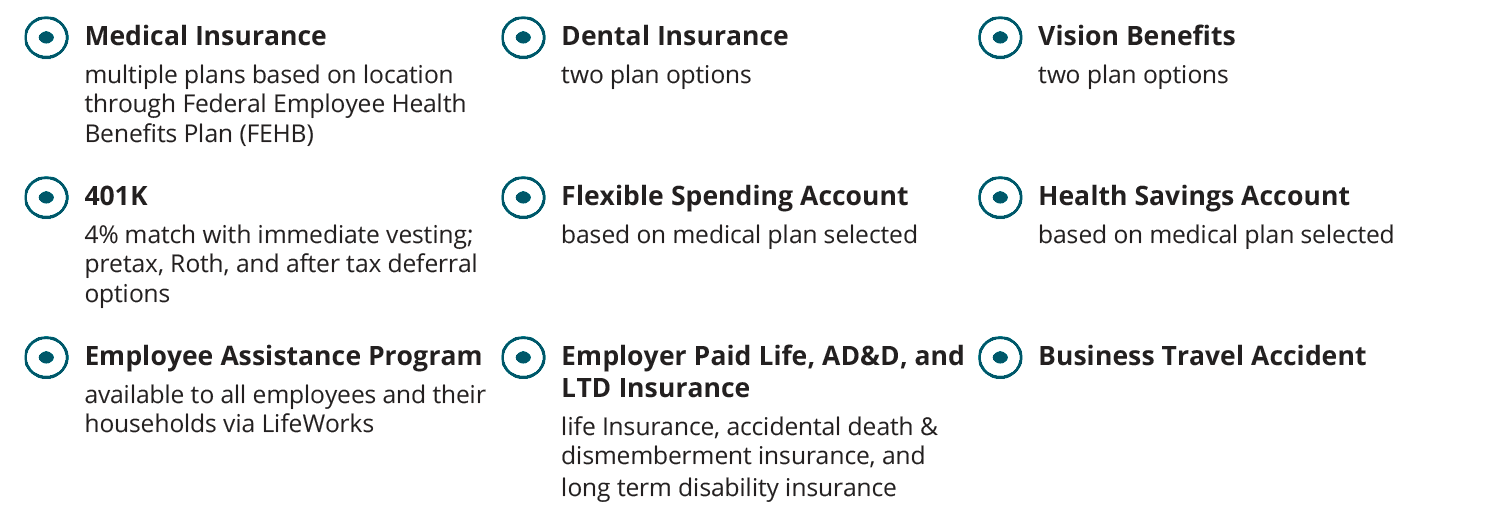Click the Flexible Spending Account bullet icon

tap(522, 197)
